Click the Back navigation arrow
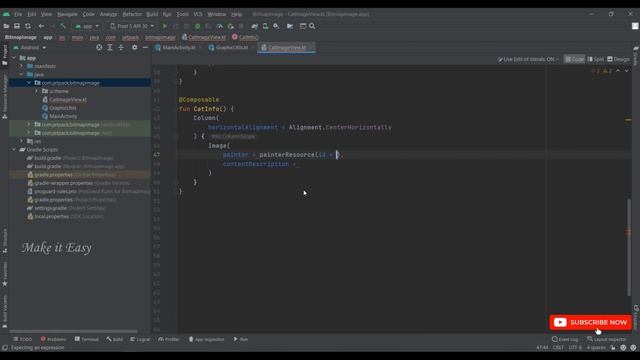Viewport: 640px width, 360px height. coord(41,26)
